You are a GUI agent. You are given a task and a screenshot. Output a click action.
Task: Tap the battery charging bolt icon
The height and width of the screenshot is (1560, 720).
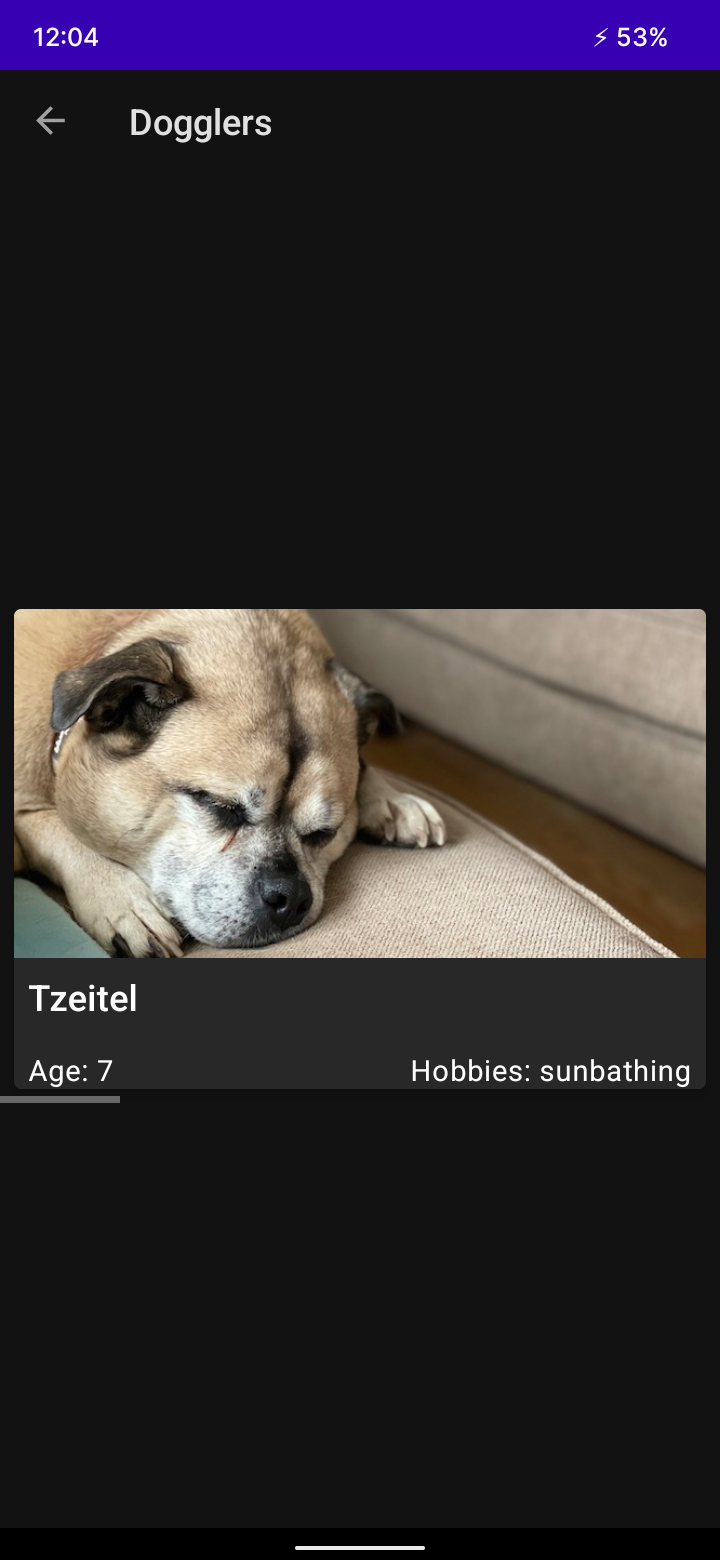(x=600, y=38)
